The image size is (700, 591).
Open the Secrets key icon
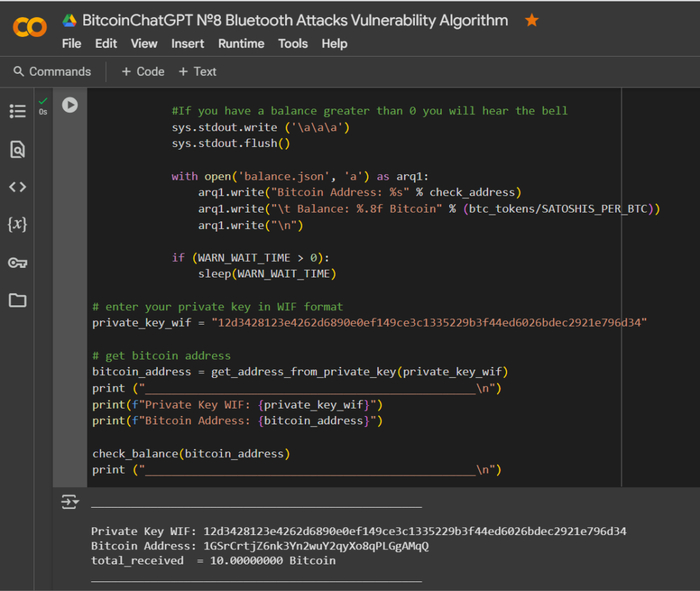point(17,263)
